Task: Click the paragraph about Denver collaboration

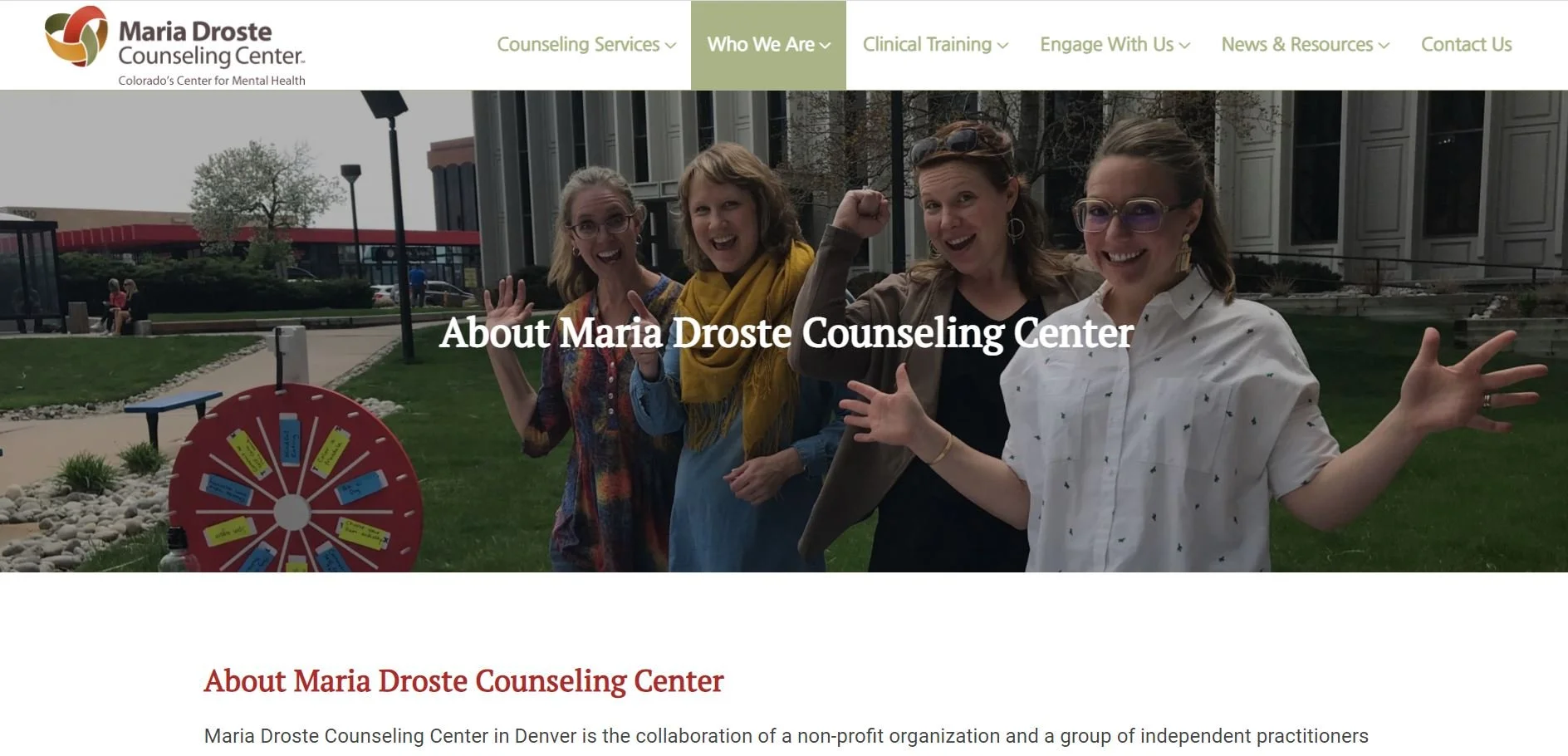Action: coord(786,736)
